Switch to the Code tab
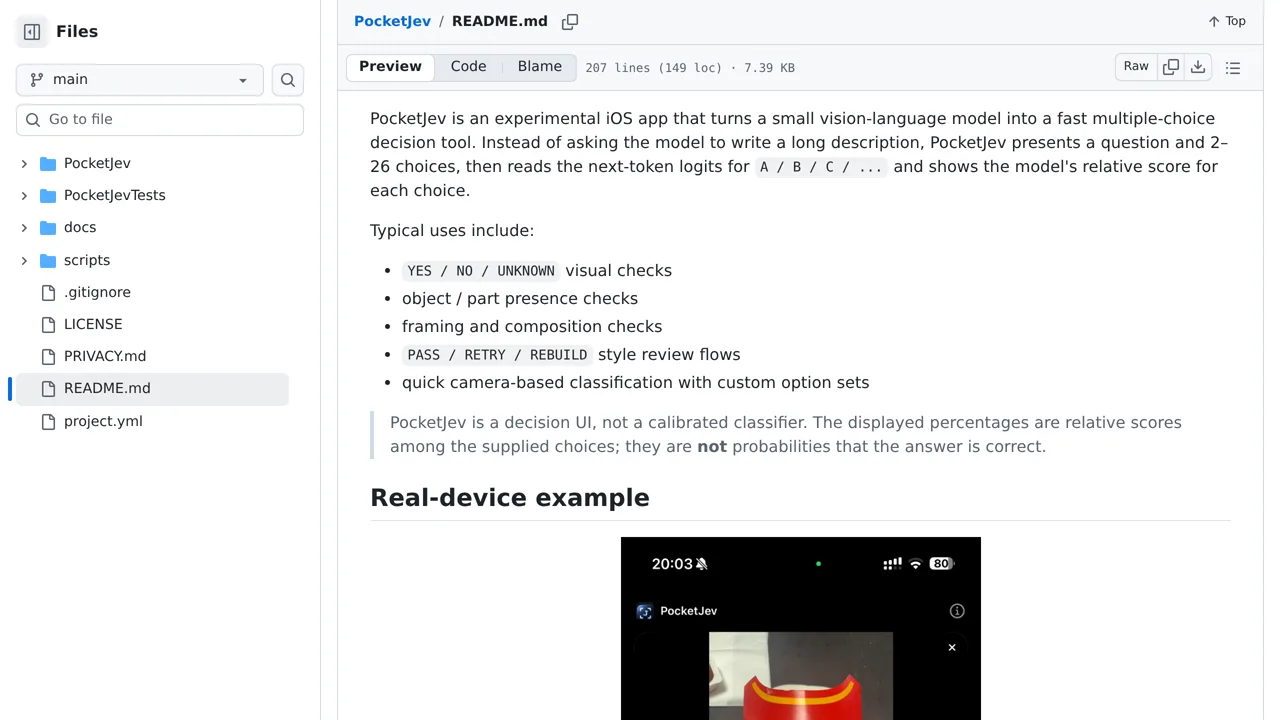Image resolution: width=1280 pixels, height=720 pixels. (x=468, y=67)
